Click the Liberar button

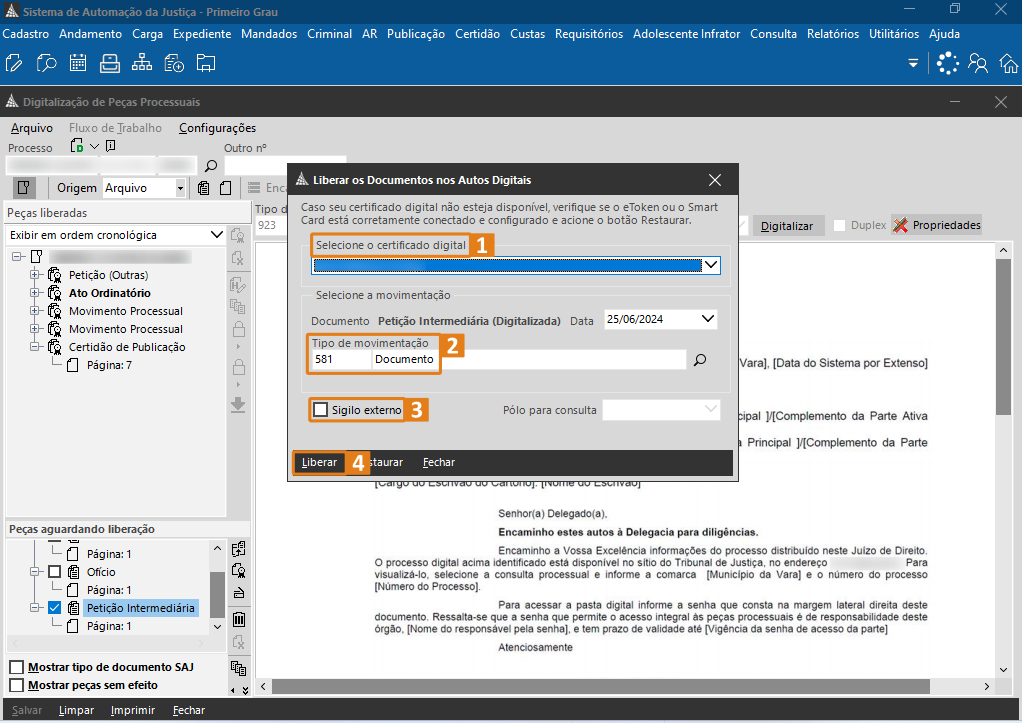pyautogui.click(x=319, y=462)
